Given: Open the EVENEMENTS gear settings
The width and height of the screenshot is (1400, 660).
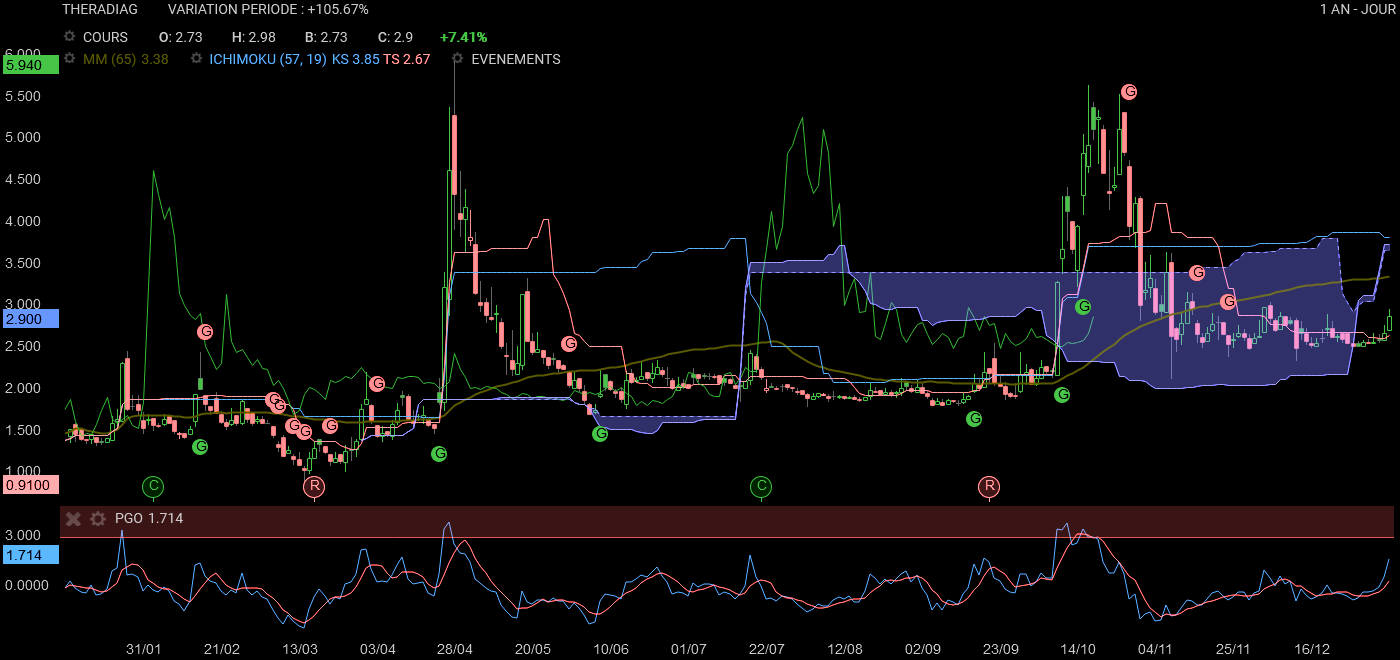Looking at the screenshot, I should (458, 59).
